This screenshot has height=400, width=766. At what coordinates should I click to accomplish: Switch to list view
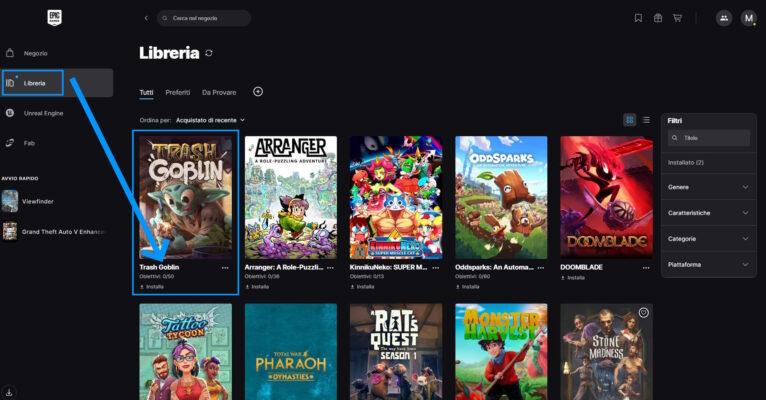coord(646,120)
